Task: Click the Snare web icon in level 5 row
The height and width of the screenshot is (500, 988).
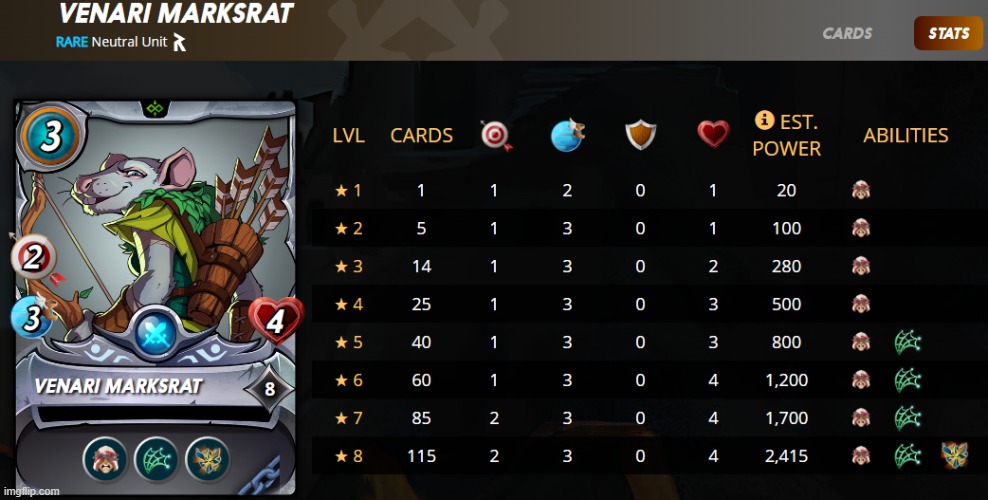Action: [x=907, y=343]
